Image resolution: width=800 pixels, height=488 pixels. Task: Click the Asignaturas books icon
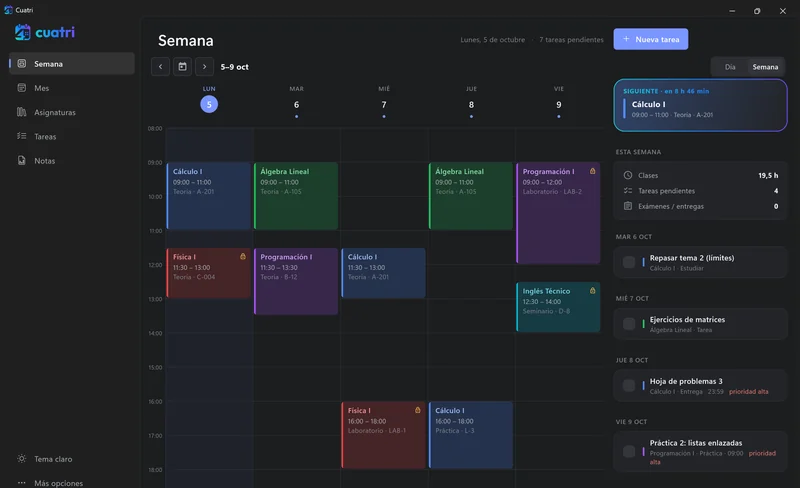21,112
